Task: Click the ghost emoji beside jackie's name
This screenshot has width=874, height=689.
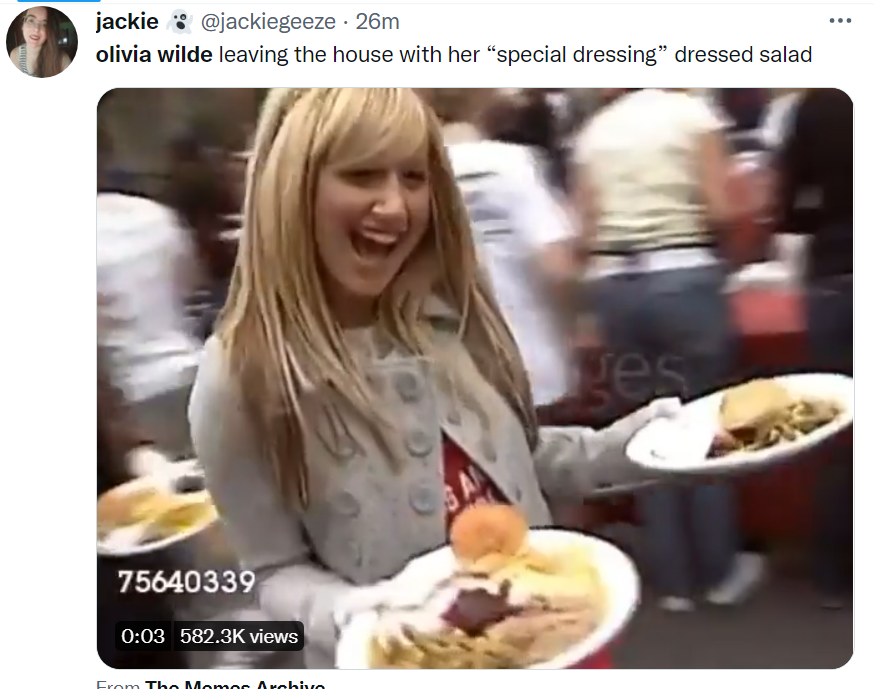Action: coord(179,21)
